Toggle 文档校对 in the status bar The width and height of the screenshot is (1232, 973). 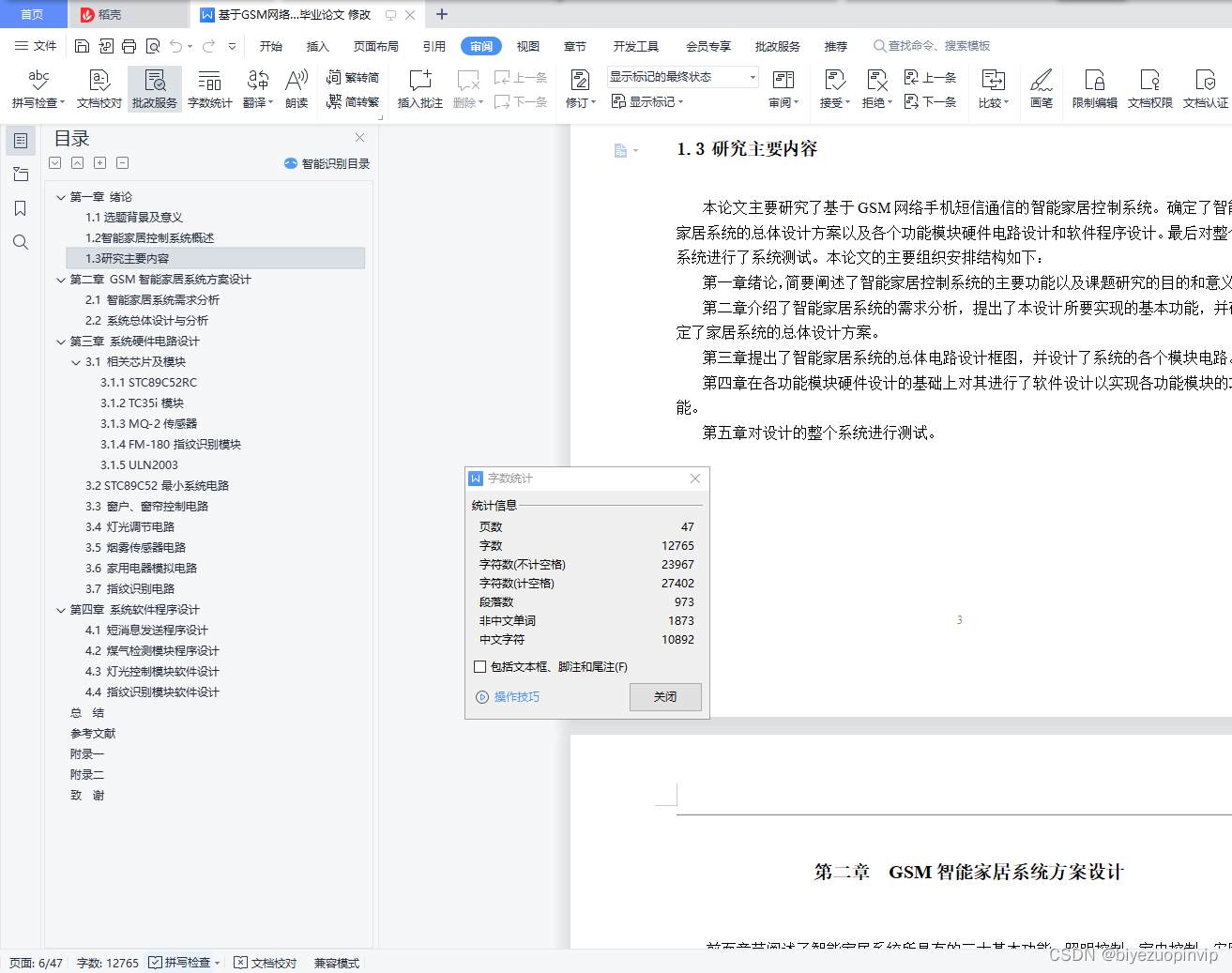tap(266, 962)
